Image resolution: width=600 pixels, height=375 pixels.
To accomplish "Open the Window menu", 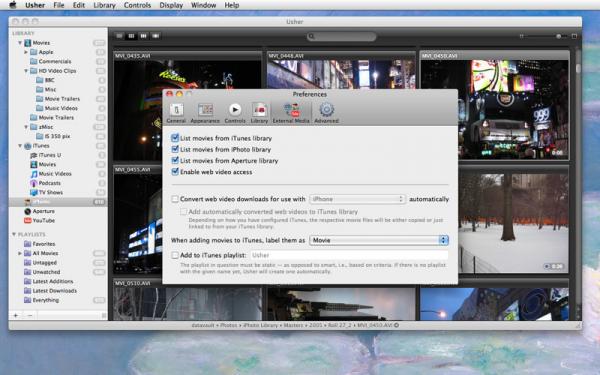I will (204, 5).
